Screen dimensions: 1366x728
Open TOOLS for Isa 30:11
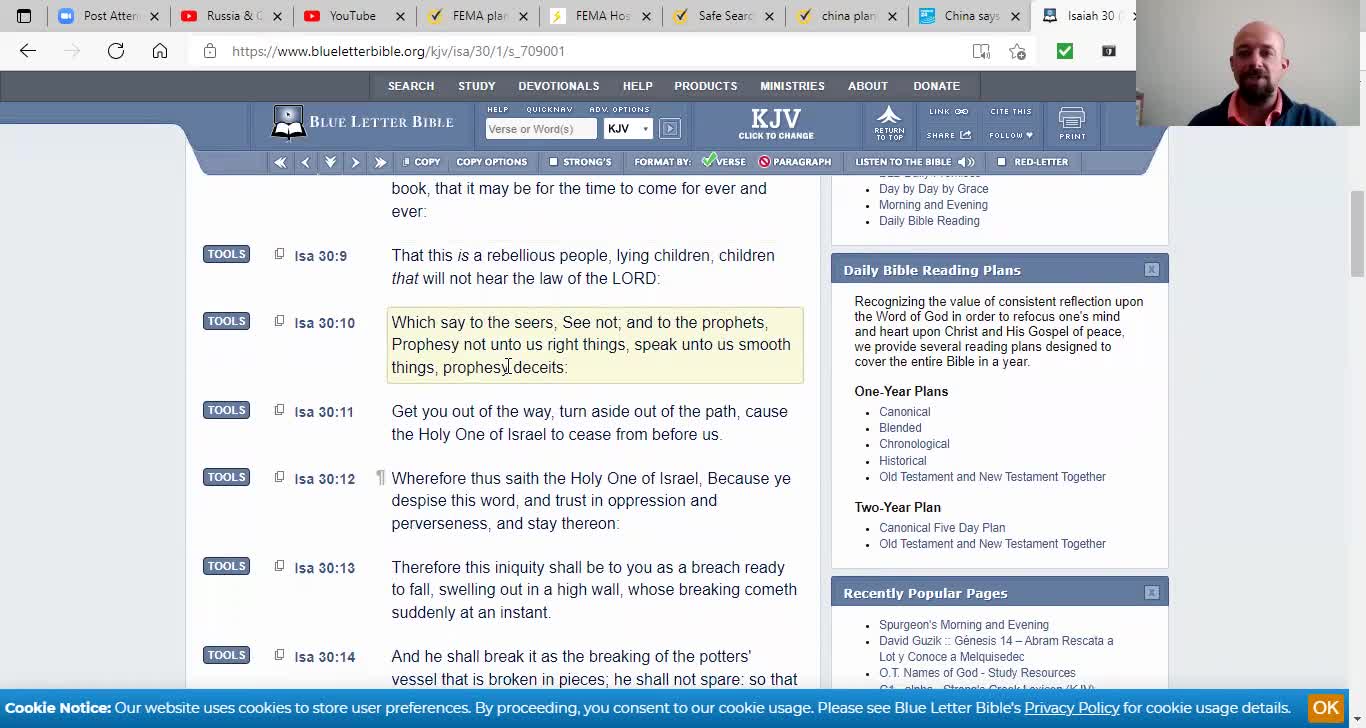point(226,410)
